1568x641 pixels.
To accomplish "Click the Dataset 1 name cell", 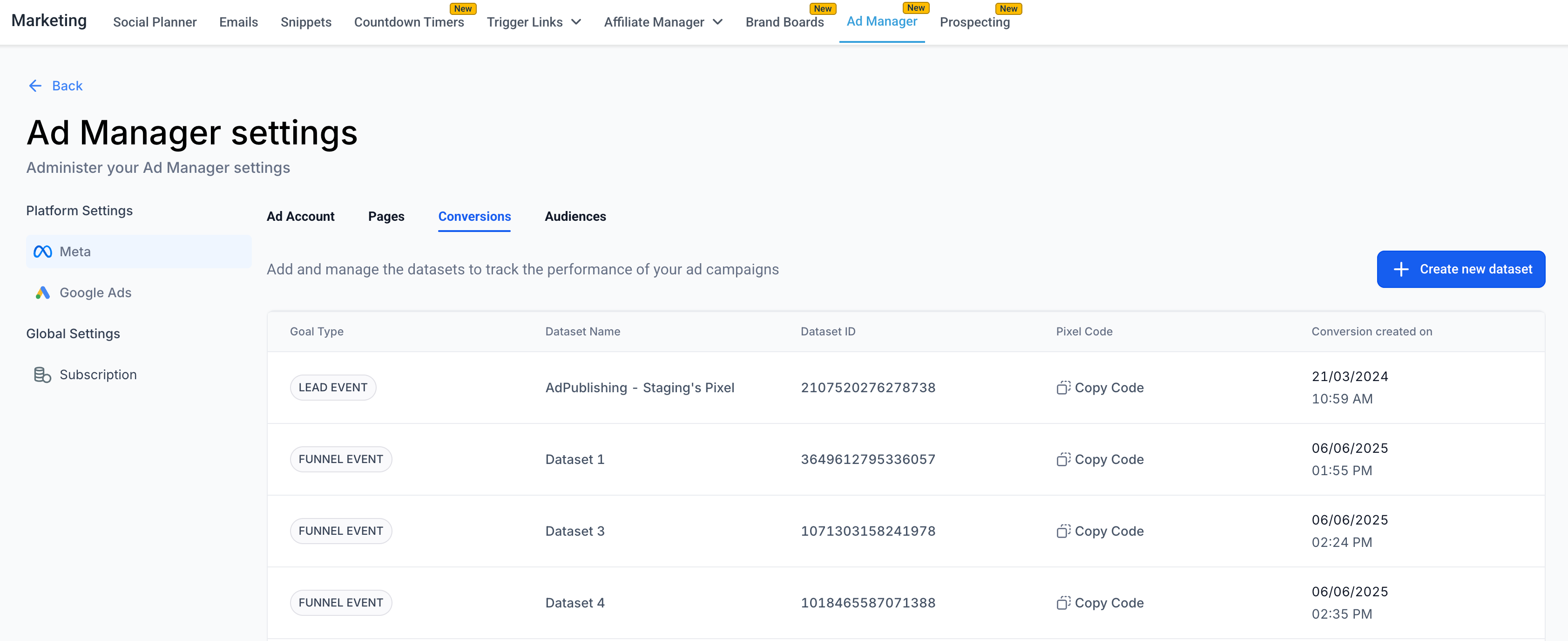I will 574,459.
